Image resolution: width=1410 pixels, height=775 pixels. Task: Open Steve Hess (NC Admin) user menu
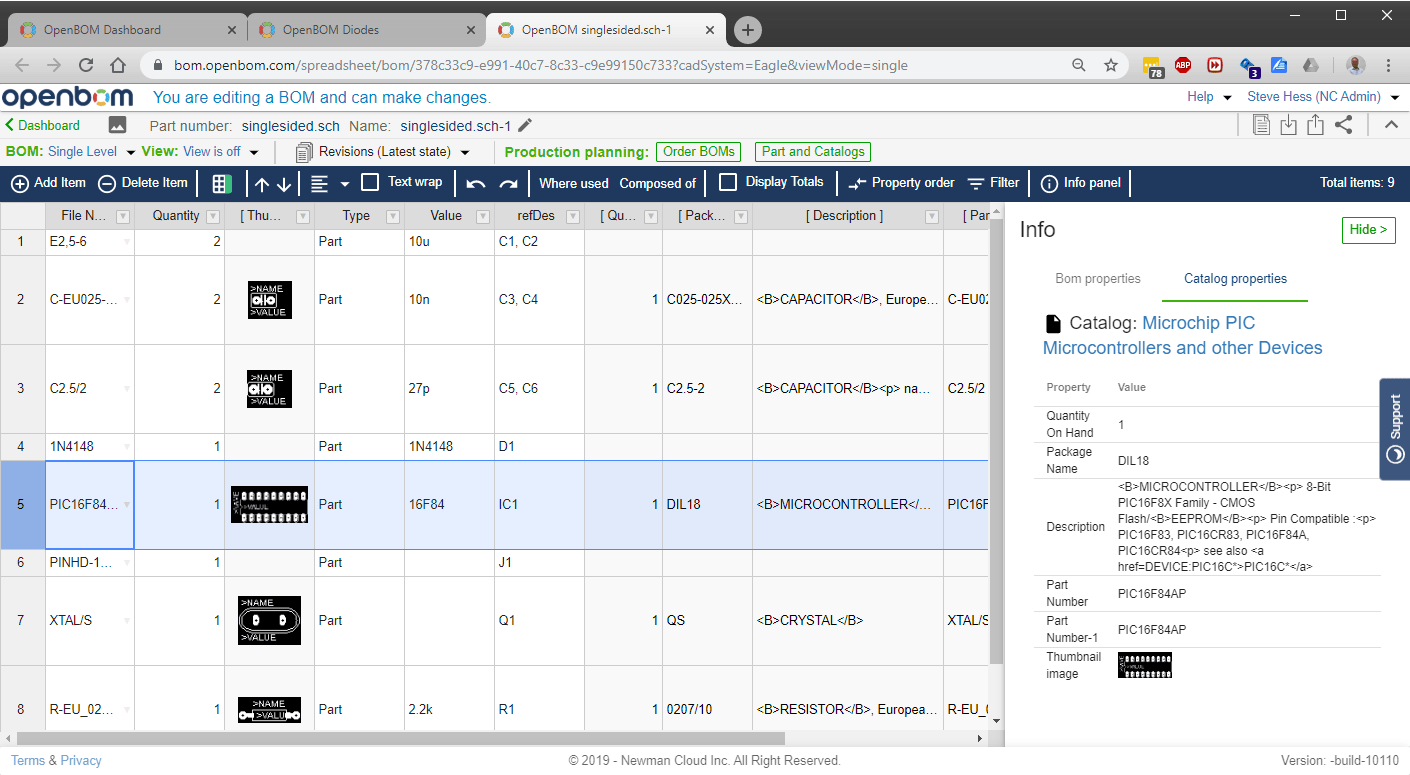click(x=1323, y=97)
